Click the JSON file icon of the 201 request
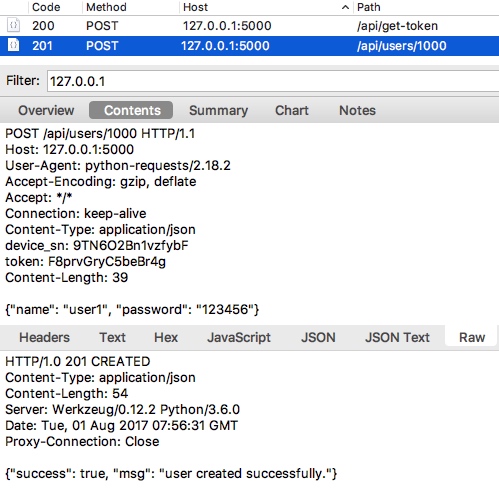This screenshot has height=491, width=499. click(x=13, y=45)
